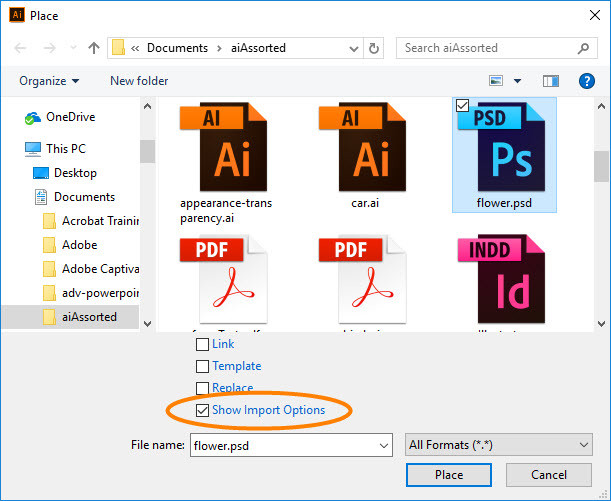This screenshot has height=501, width=611.
Task: Open the recent locations dropdown arrow
Action: tap(73, 48)
